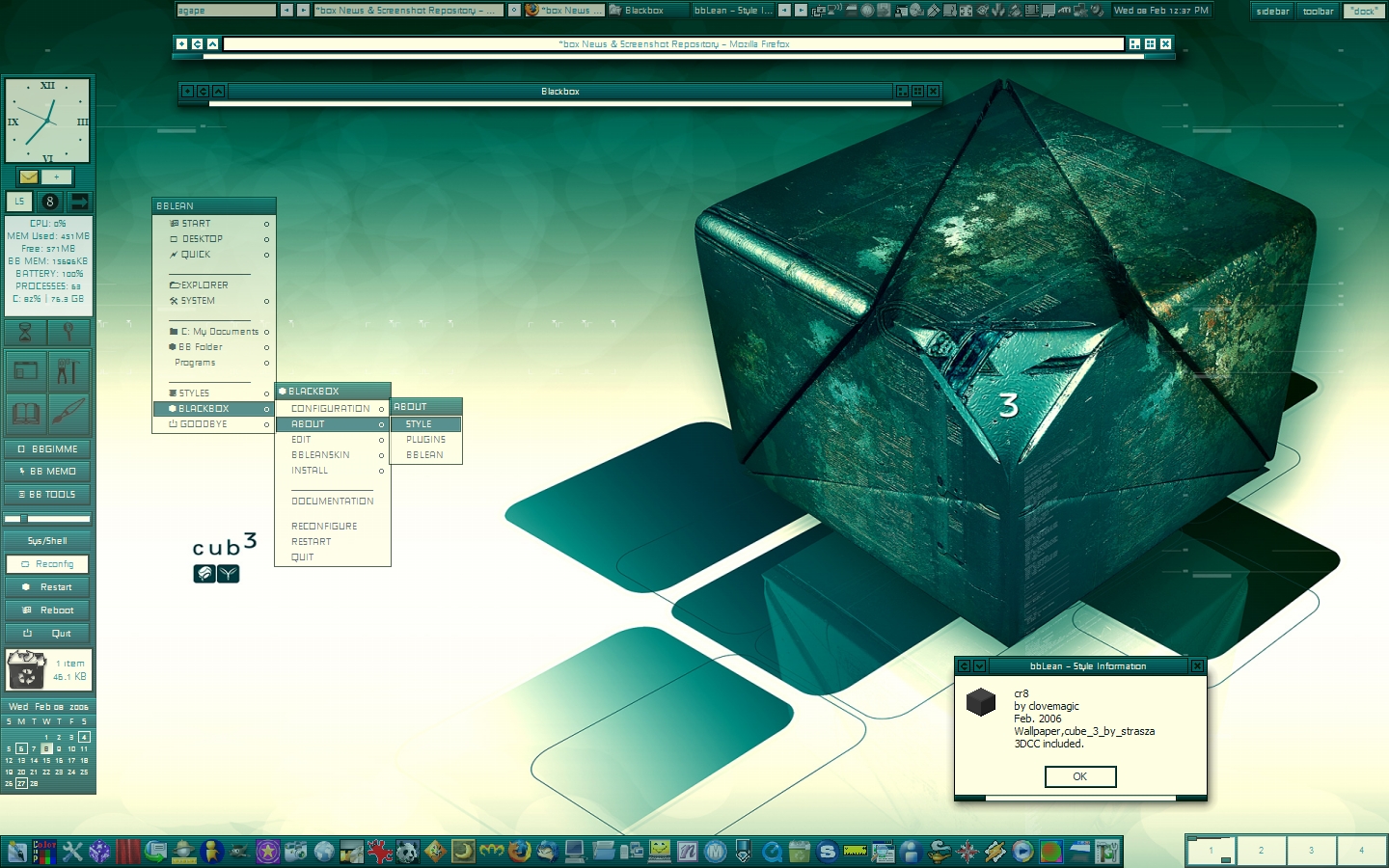The height and width of the screenshot is (868, 1389).
Task: Toggle the LS button in sidebar
Action: pos(19,201)
